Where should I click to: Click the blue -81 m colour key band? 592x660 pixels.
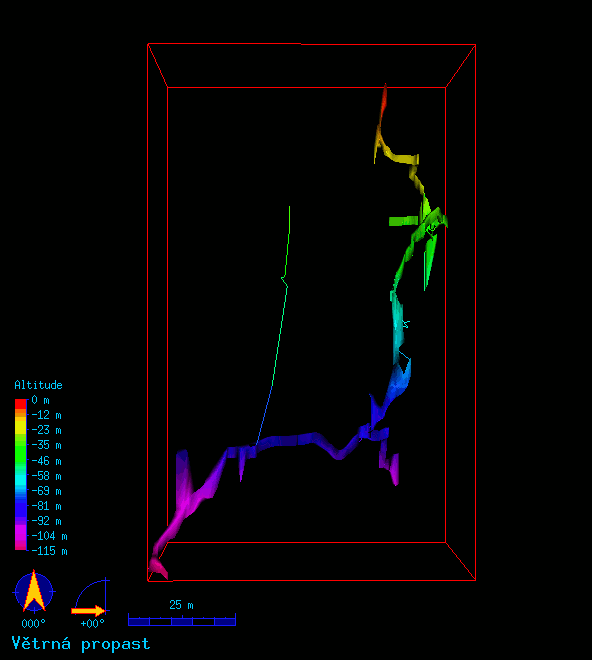[x=21, y=506]
